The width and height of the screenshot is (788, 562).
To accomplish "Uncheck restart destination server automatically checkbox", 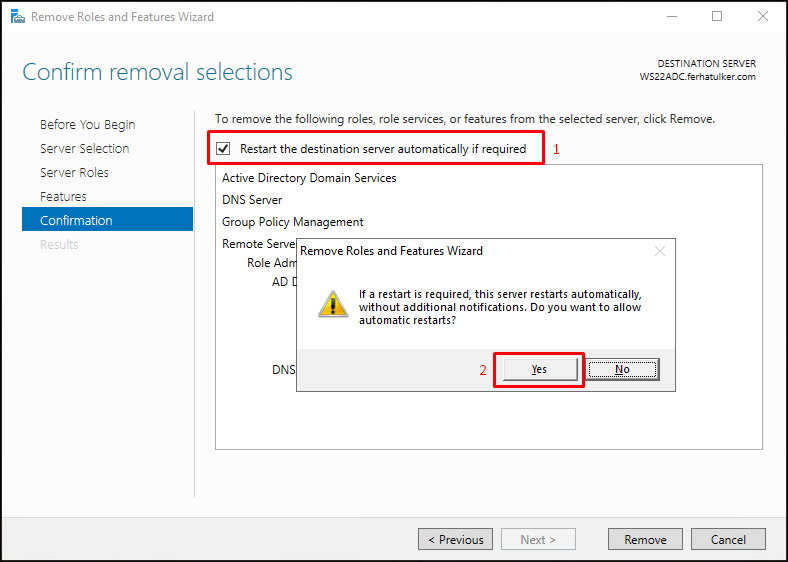I will point(223,149).
